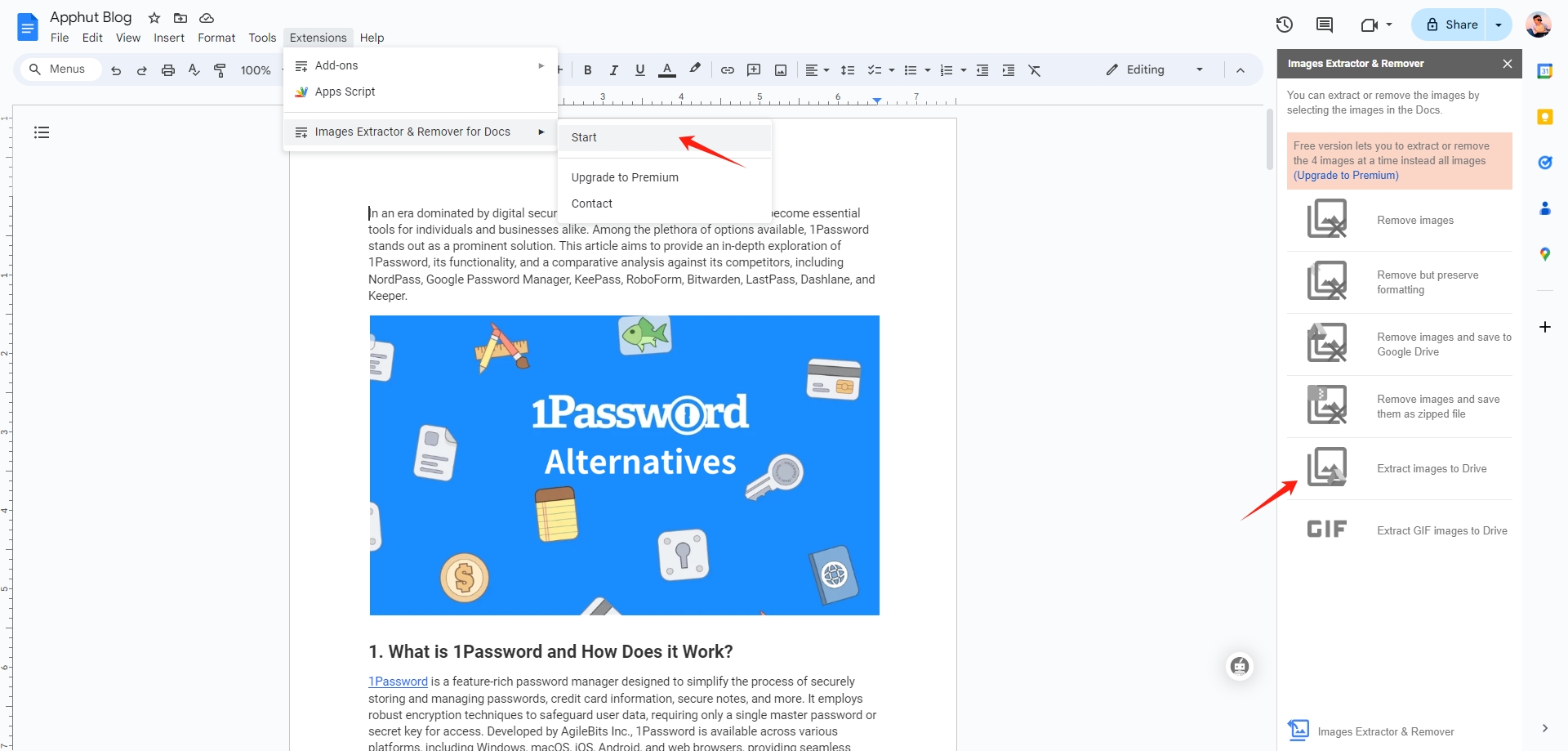Toggle bold formatting
Viewport: 1568px width, 751px height.
click(x=588, y=70)
